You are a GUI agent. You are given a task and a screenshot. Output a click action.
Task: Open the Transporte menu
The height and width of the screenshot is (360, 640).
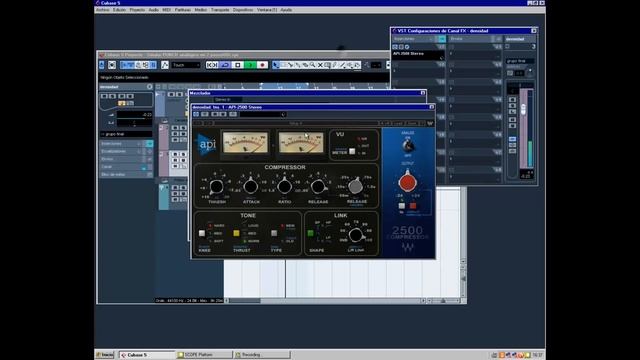[220, 10]
